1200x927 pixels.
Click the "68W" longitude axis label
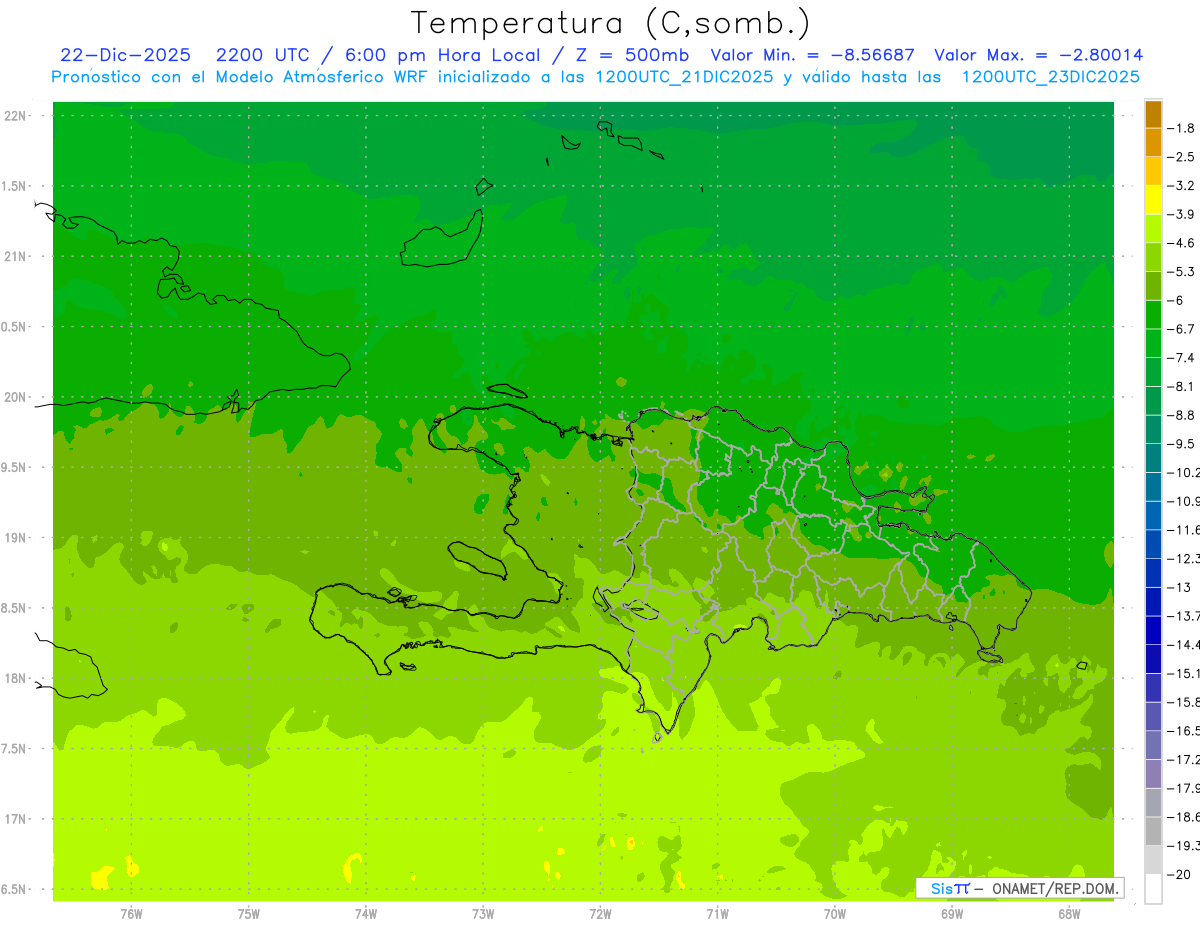pos(1069,913)
